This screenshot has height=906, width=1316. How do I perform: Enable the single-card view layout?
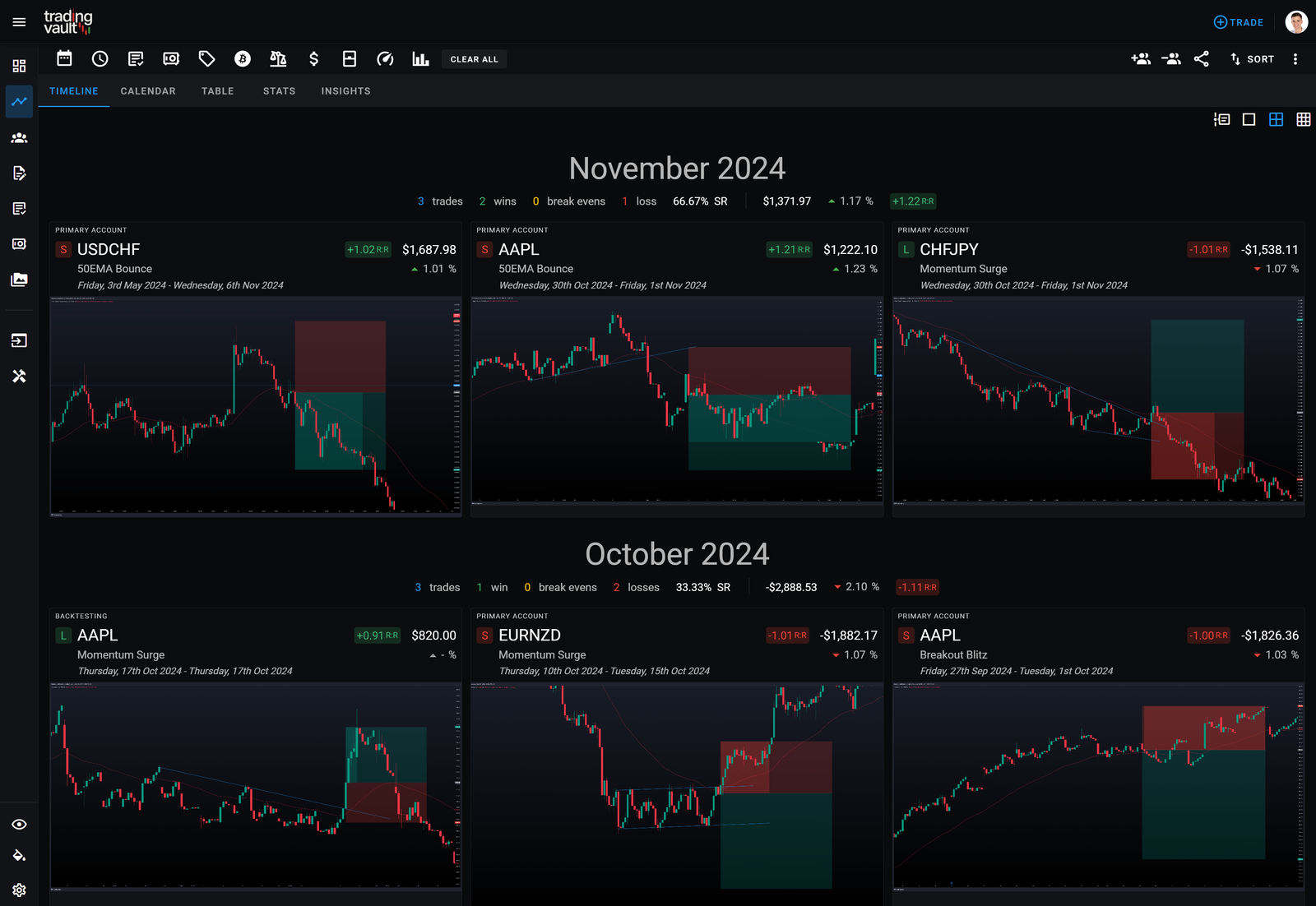(1248, 119)
